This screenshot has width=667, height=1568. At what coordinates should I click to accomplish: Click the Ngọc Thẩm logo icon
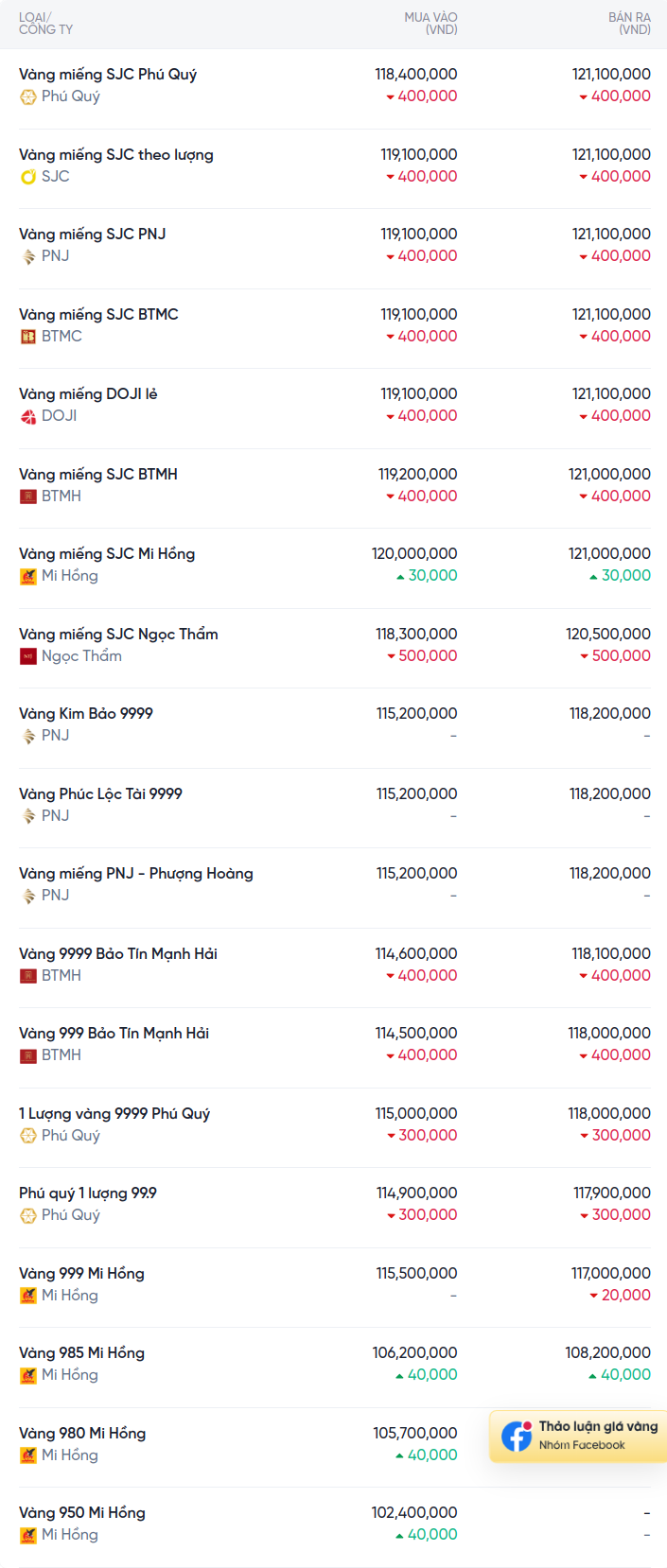point(28,656)
